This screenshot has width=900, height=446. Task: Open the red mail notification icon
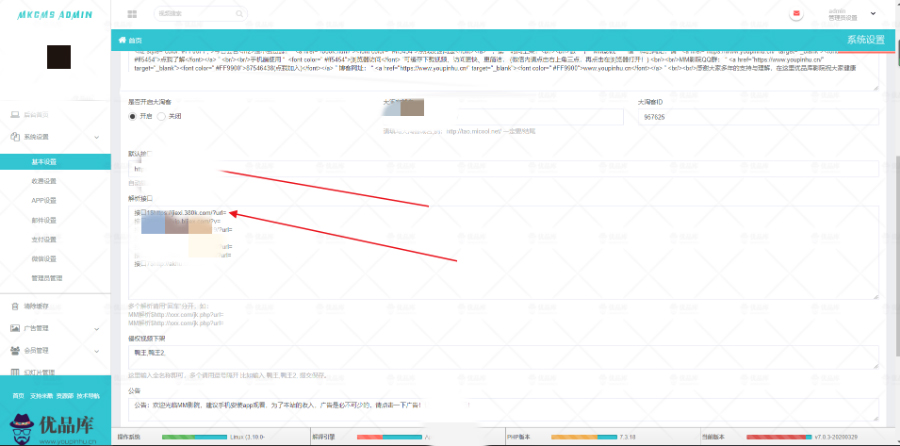pos(796,13)
